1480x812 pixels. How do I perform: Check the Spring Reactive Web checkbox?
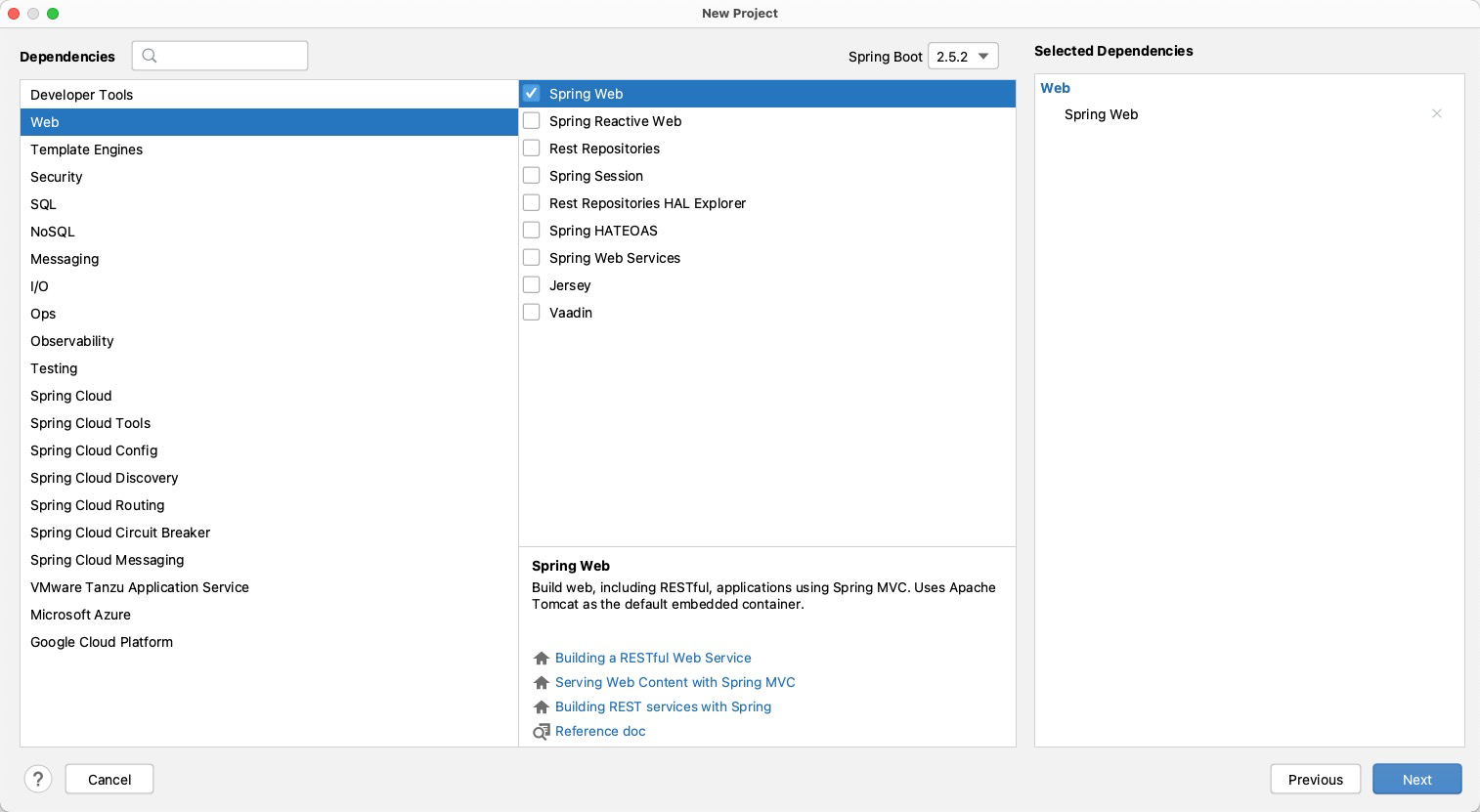tap(532, 121)
